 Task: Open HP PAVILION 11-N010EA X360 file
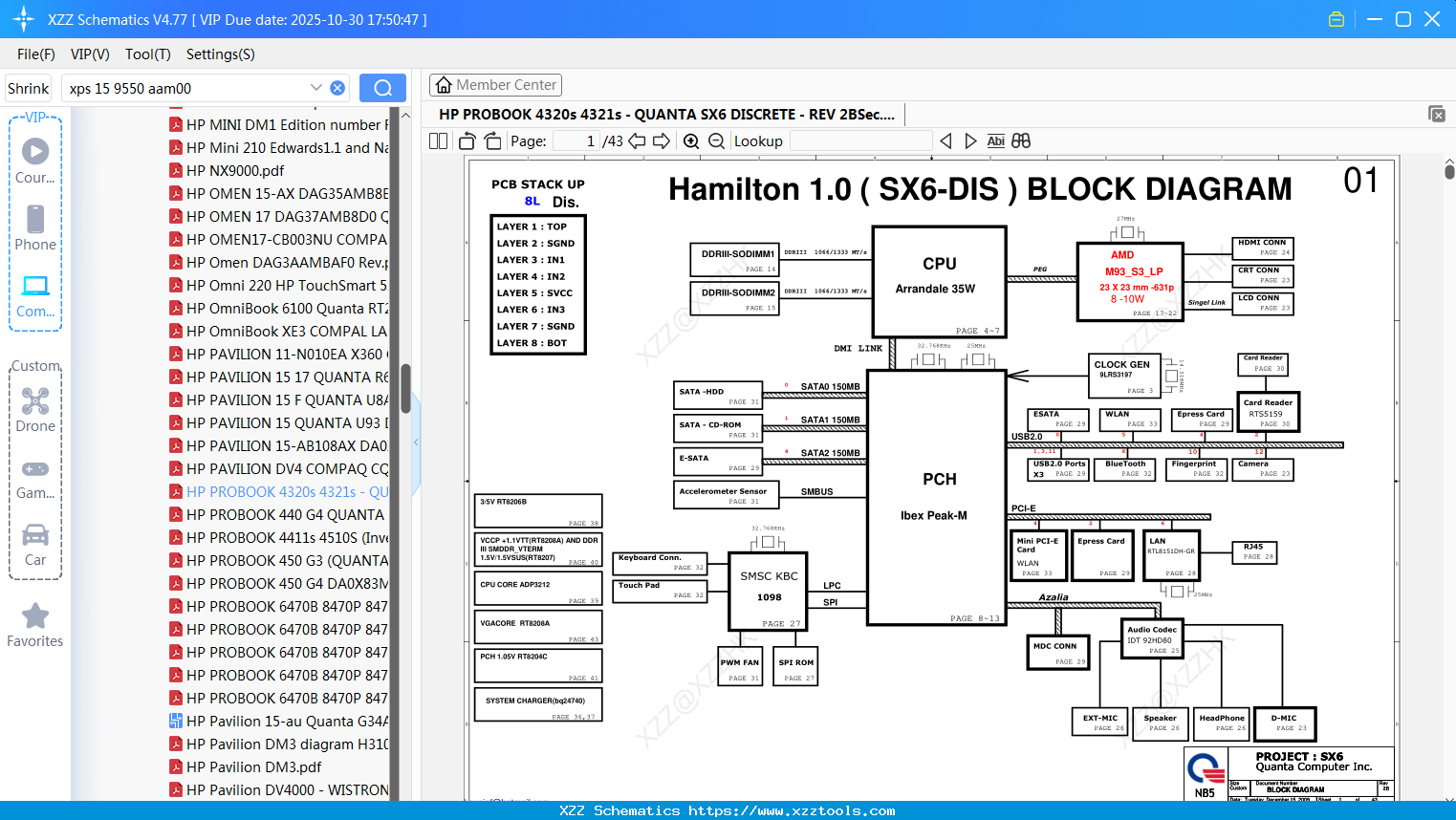[x=278, y=354]
